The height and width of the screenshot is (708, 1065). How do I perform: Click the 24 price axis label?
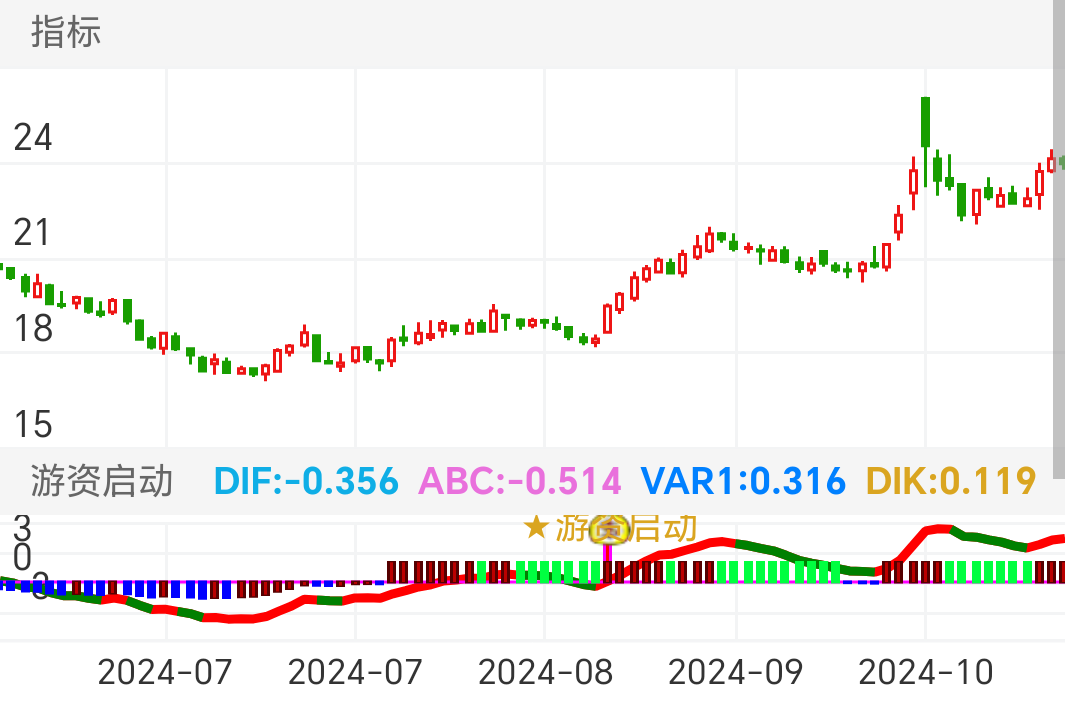pyautogui.click(x=32, y=138)
